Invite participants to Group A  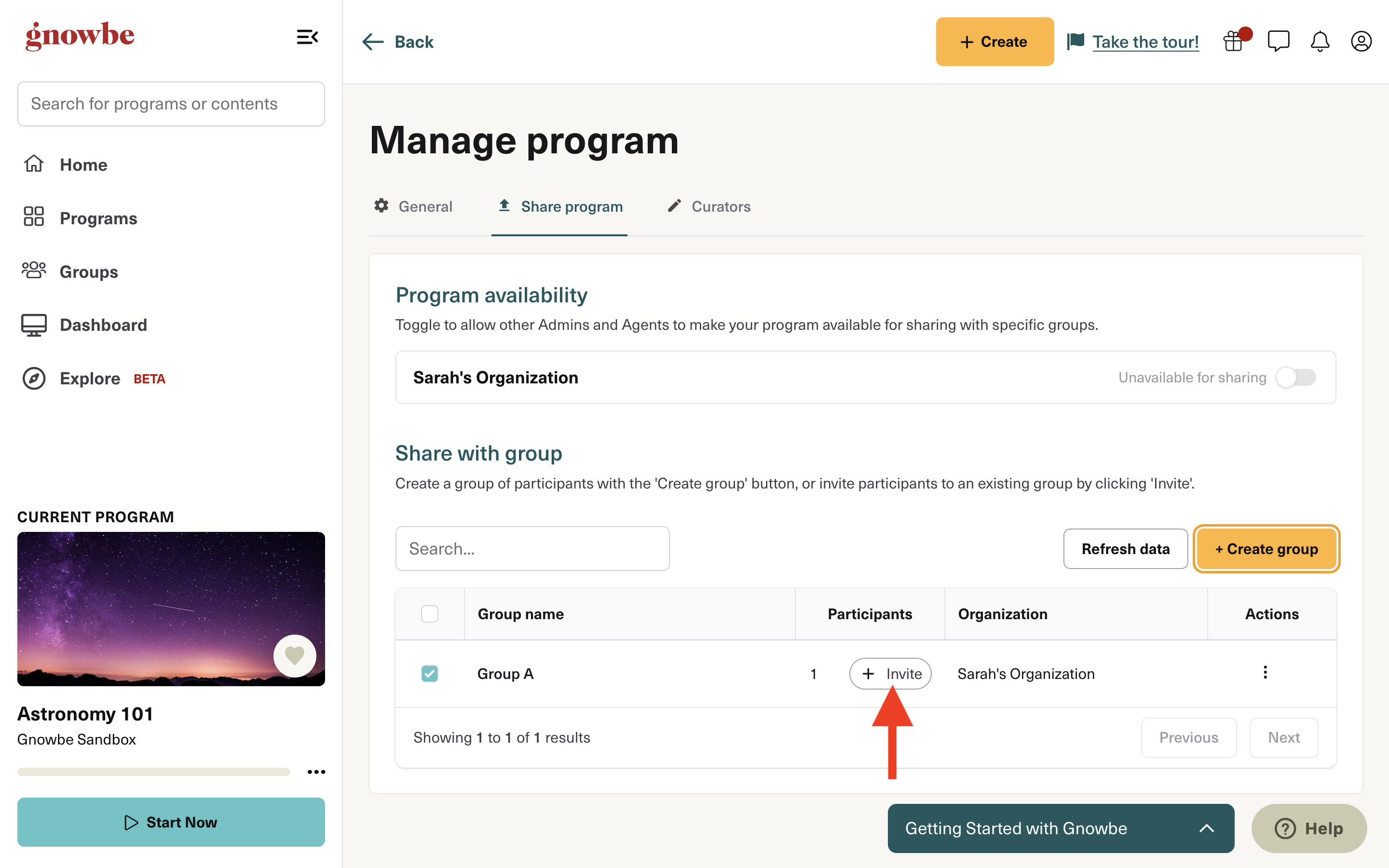[890, 673]
